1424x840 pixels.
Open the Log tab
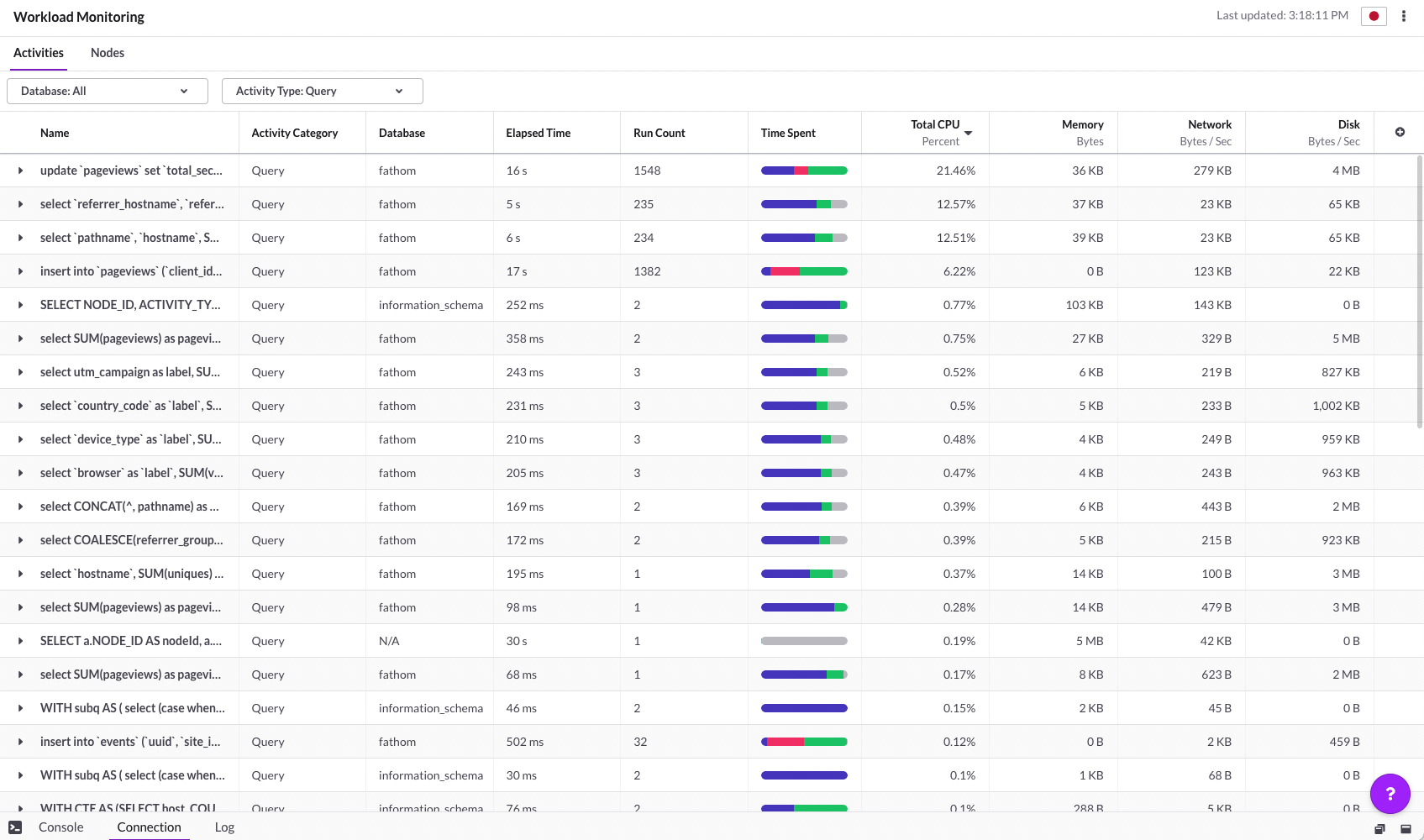click(224, 827)
